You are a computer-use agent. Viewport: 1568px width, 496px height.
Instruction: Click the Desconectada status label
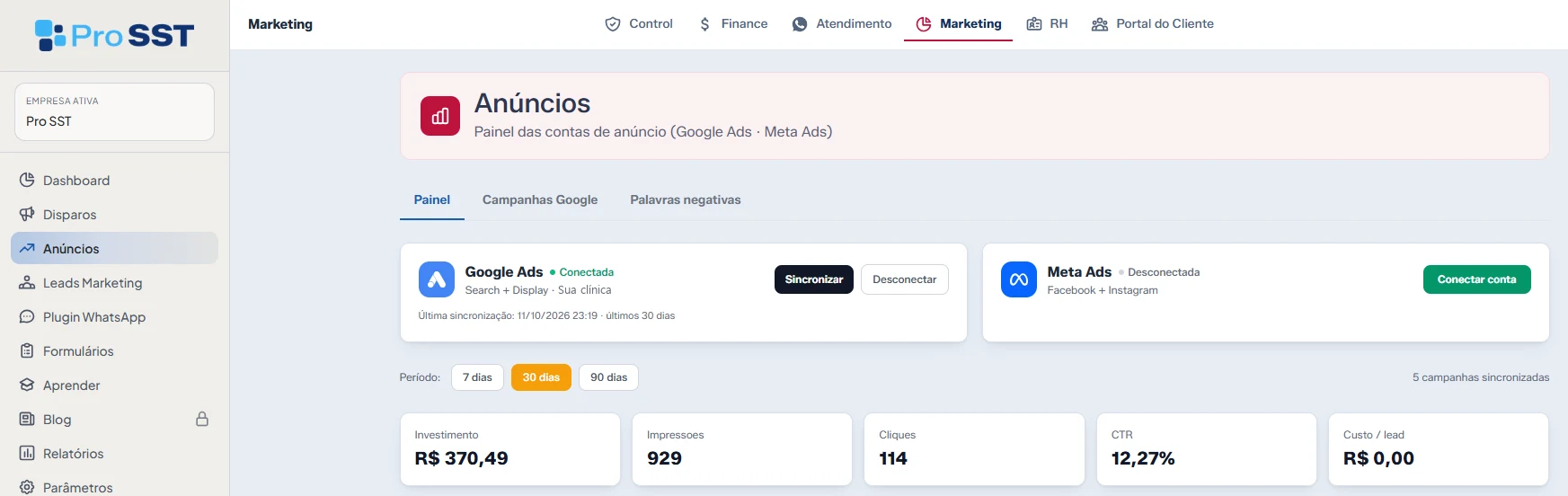click(1159, 272)
